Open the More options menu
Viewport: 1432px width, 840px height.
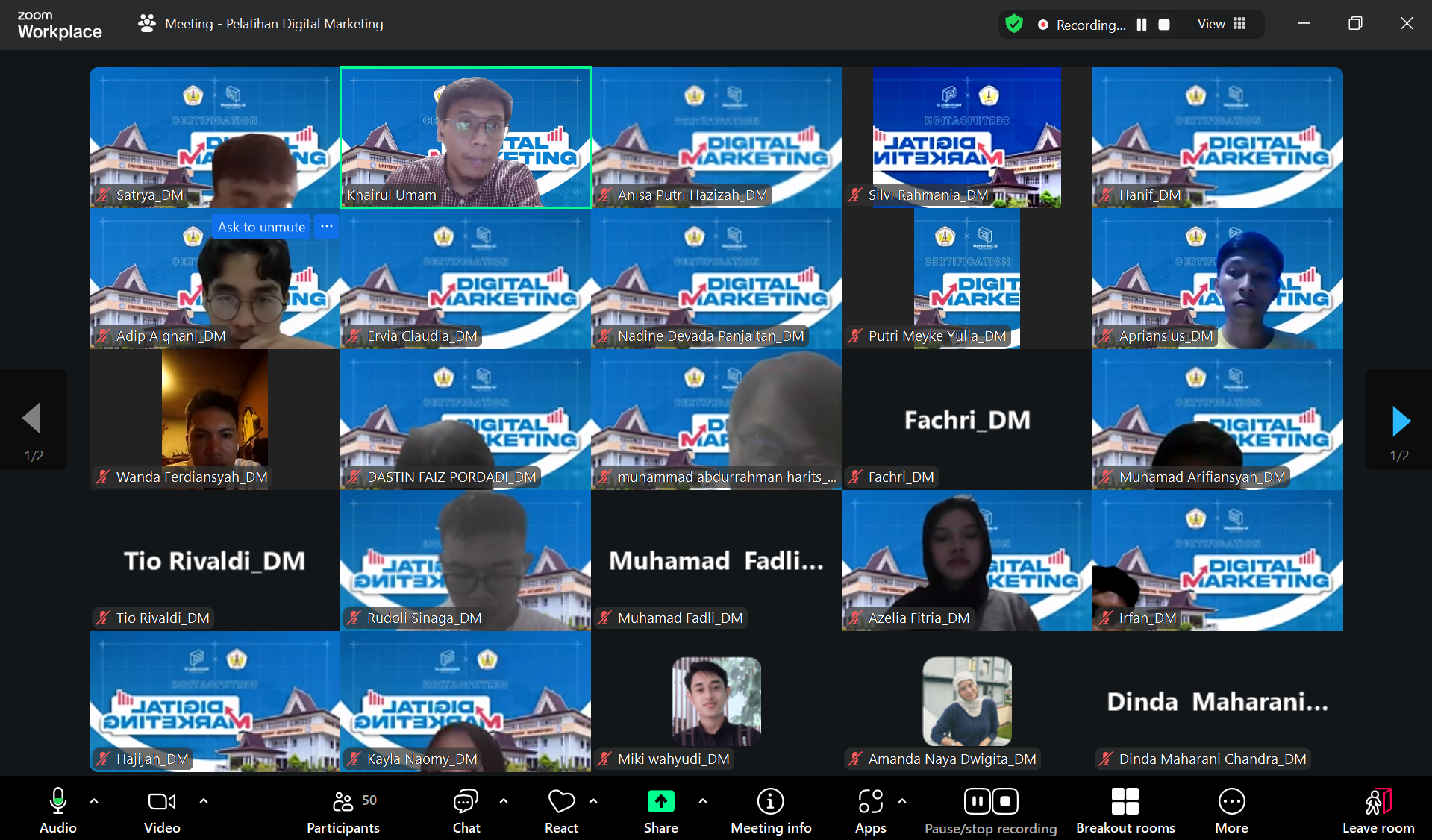[1231, 810]
